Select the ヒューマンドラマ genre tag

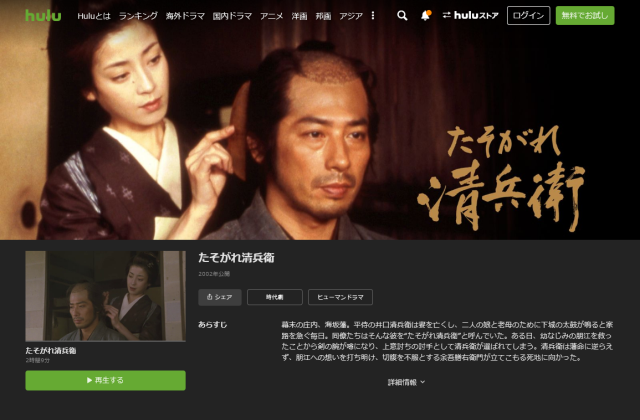(340, 297)
